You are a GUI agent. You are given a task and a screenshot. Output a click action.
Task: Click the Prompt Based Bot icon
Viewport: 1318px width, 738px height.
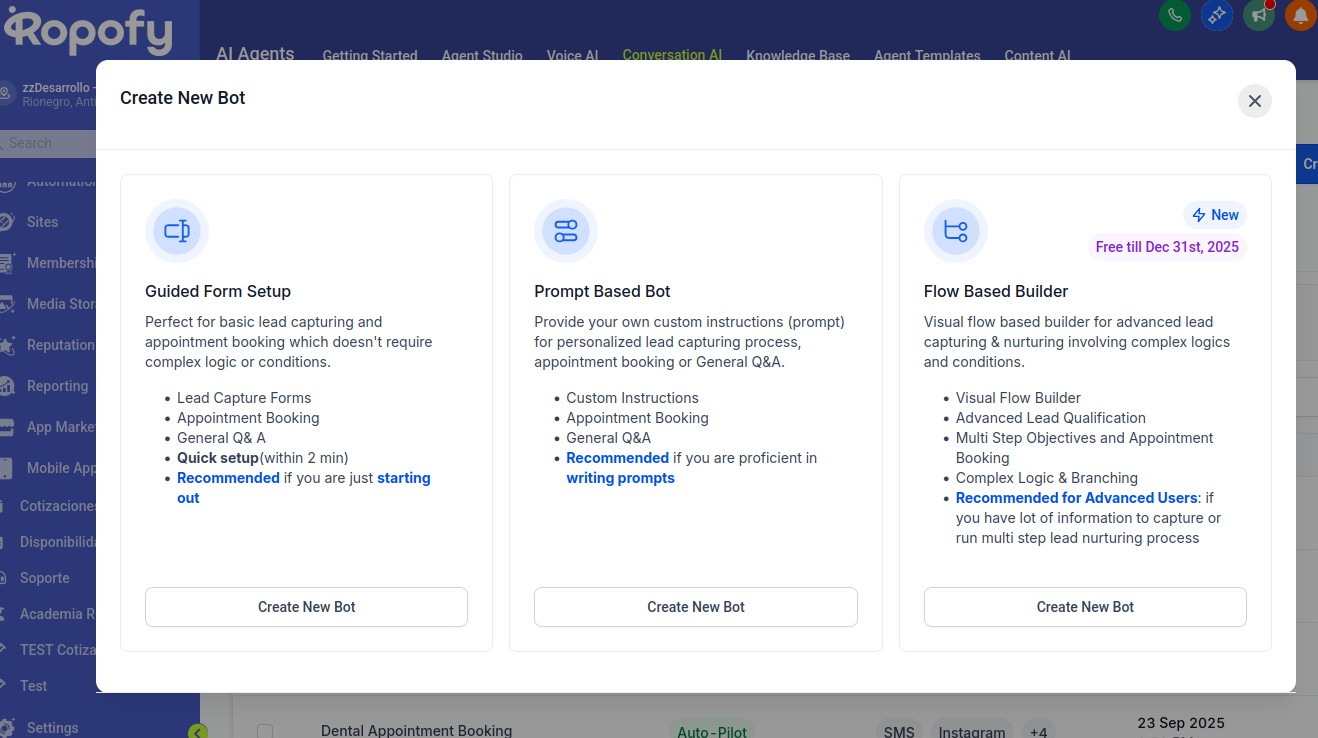tap(566, 231)
